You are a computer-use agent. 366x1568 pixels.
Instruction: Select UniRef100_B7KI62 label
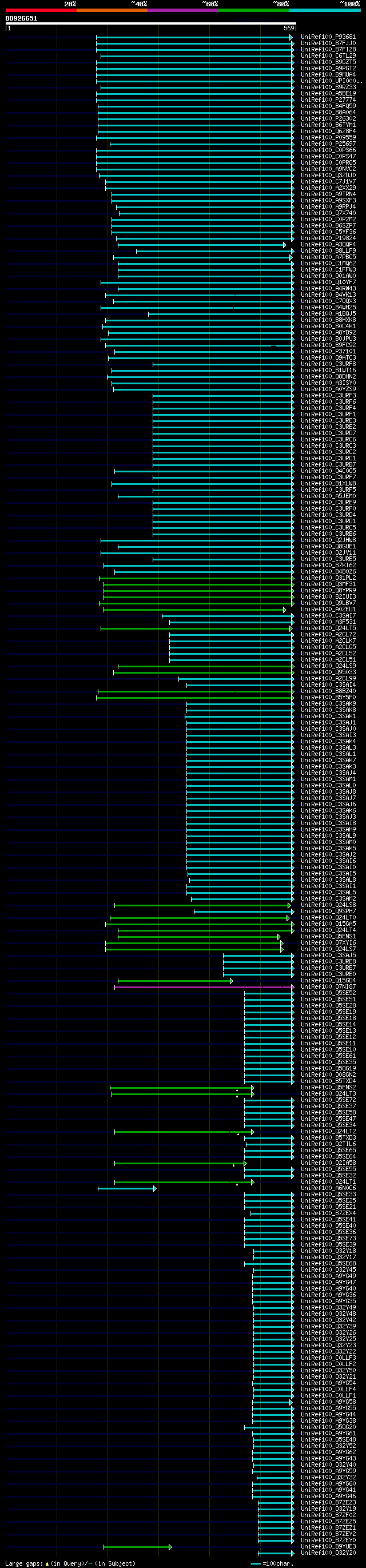[x=328, y=566]
